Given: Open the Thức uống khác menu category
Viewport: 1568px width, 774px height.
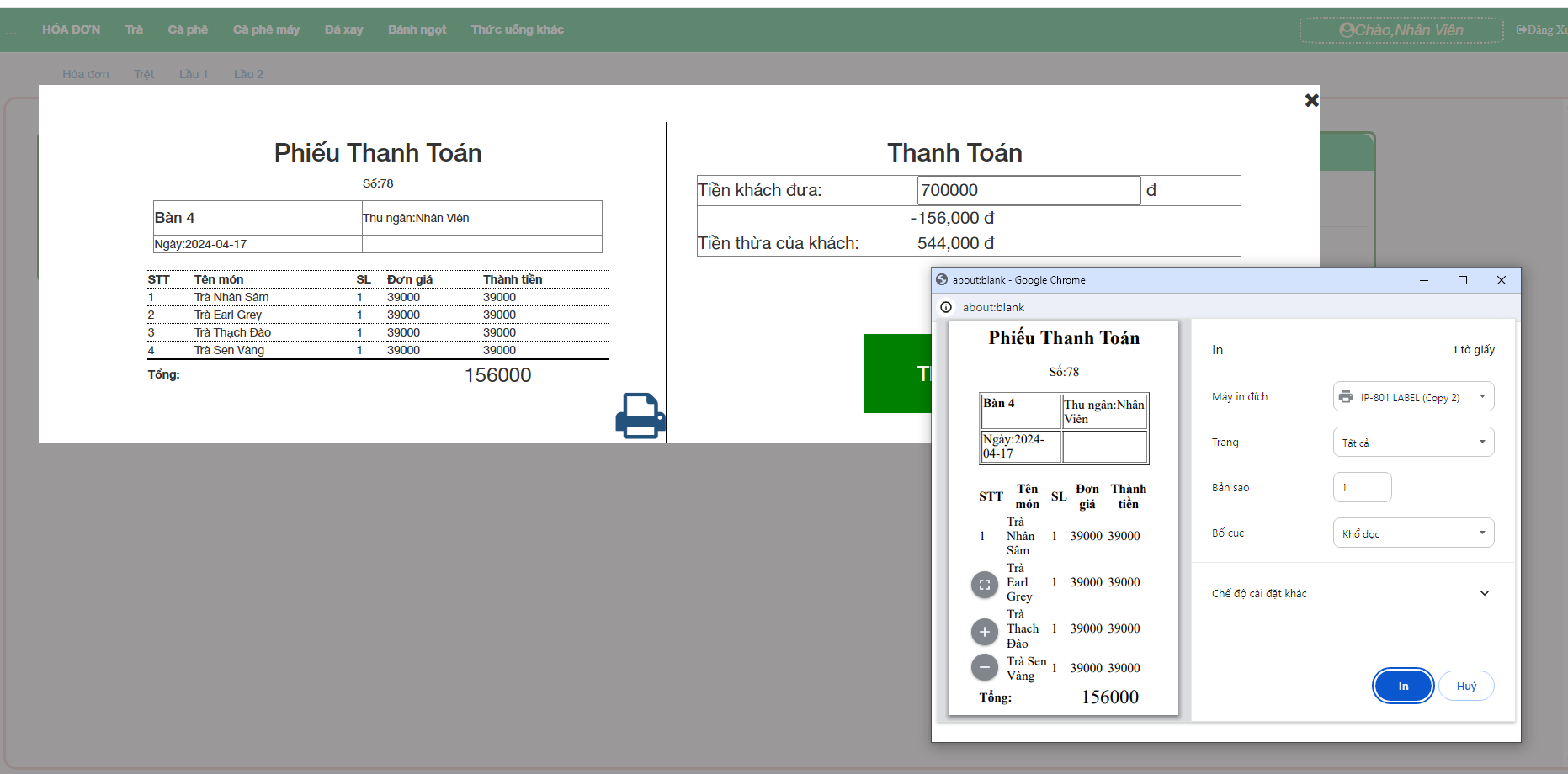Looking at the screenshot, I should 518,29.
